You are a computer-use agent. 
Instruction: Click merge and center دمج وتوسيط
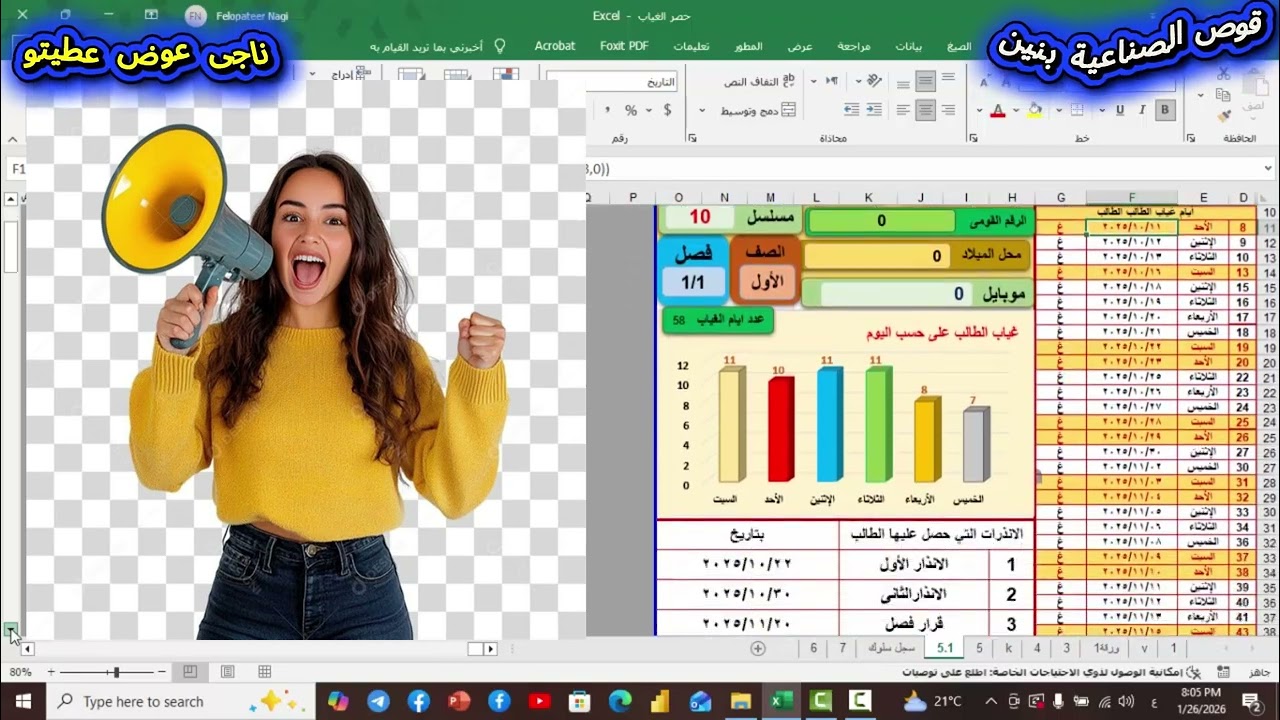pyautogui.click(x=758, y=110)
